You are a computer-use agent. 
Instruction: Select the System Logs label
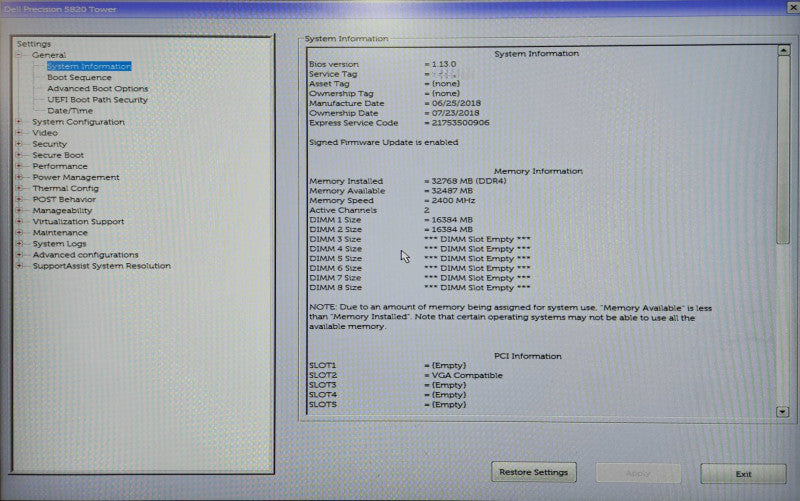(x=59, y=243)
